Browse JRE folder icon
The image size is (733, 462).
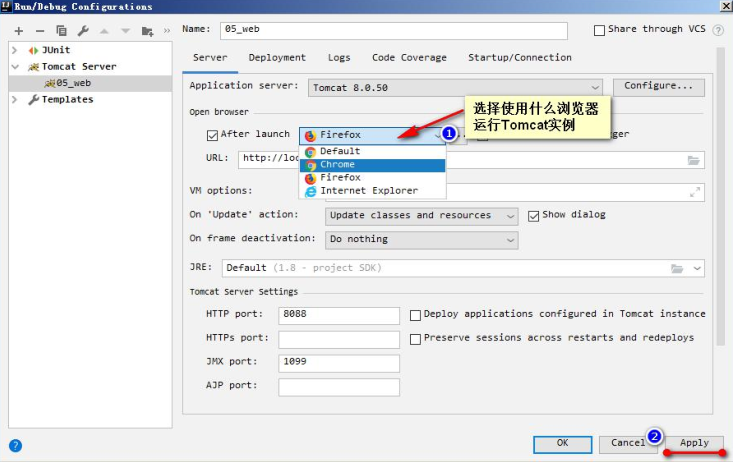(677, 268)
